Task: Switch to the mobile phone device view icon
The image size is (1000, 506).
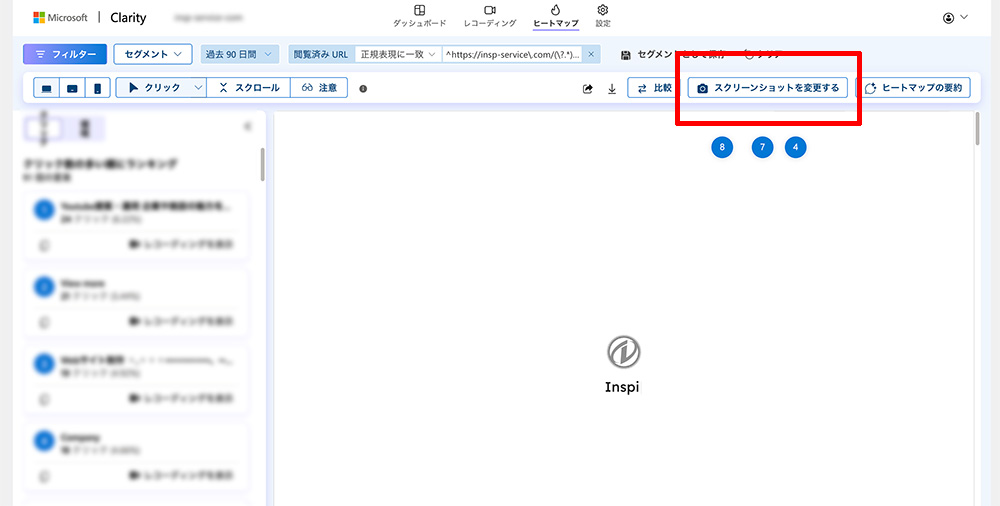Action: click(x=97, y=88)
